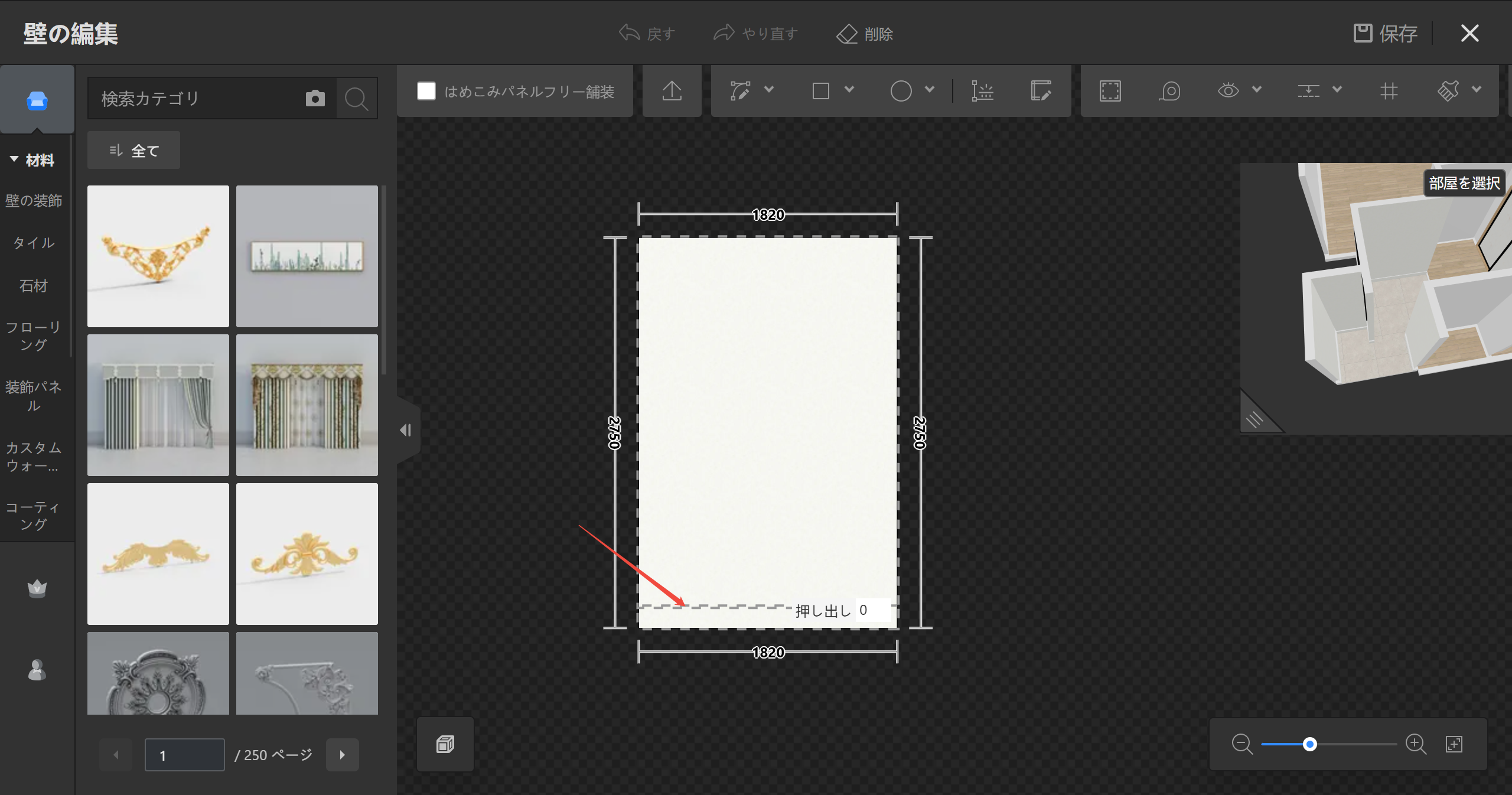Expand the paint brush dropdown arrow
This screenshot has height=795, width=1512.
click(x=1477, y=90)
